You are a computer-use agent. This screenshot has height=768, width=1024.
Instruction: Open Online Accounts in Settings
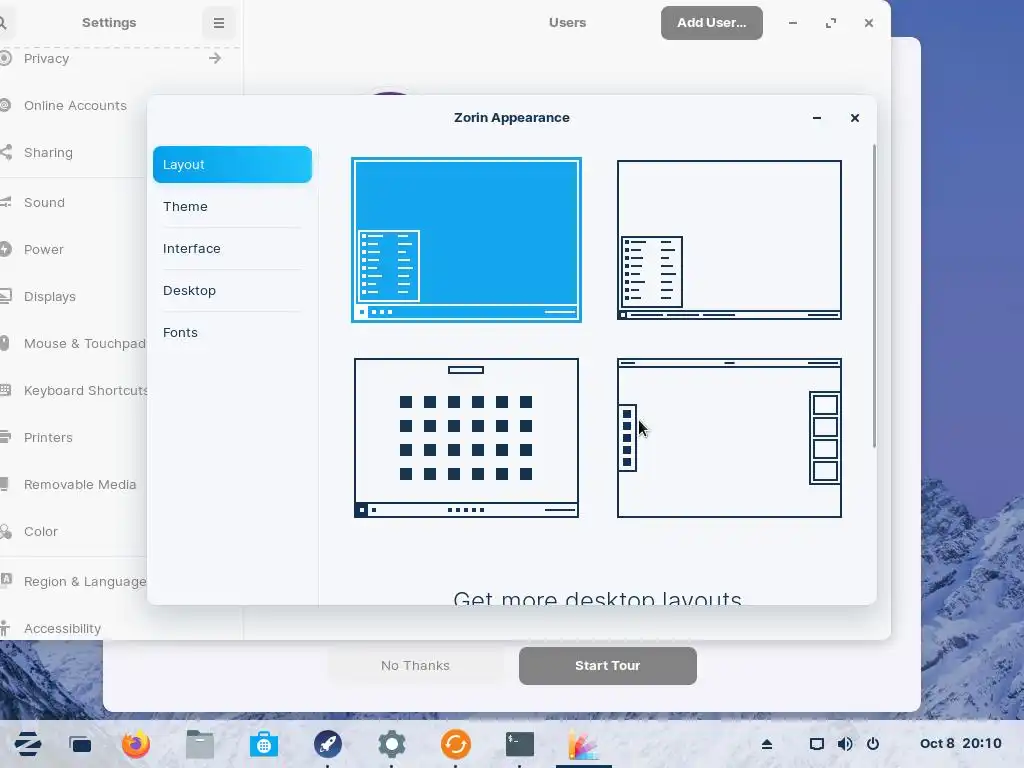(73, 105)
